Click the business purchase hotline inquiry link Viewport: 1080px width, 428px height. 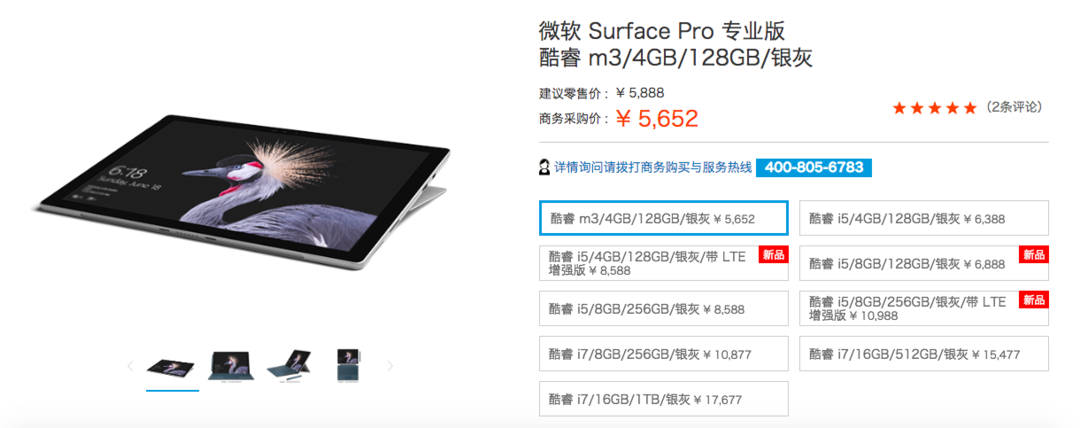pos(653,168)
